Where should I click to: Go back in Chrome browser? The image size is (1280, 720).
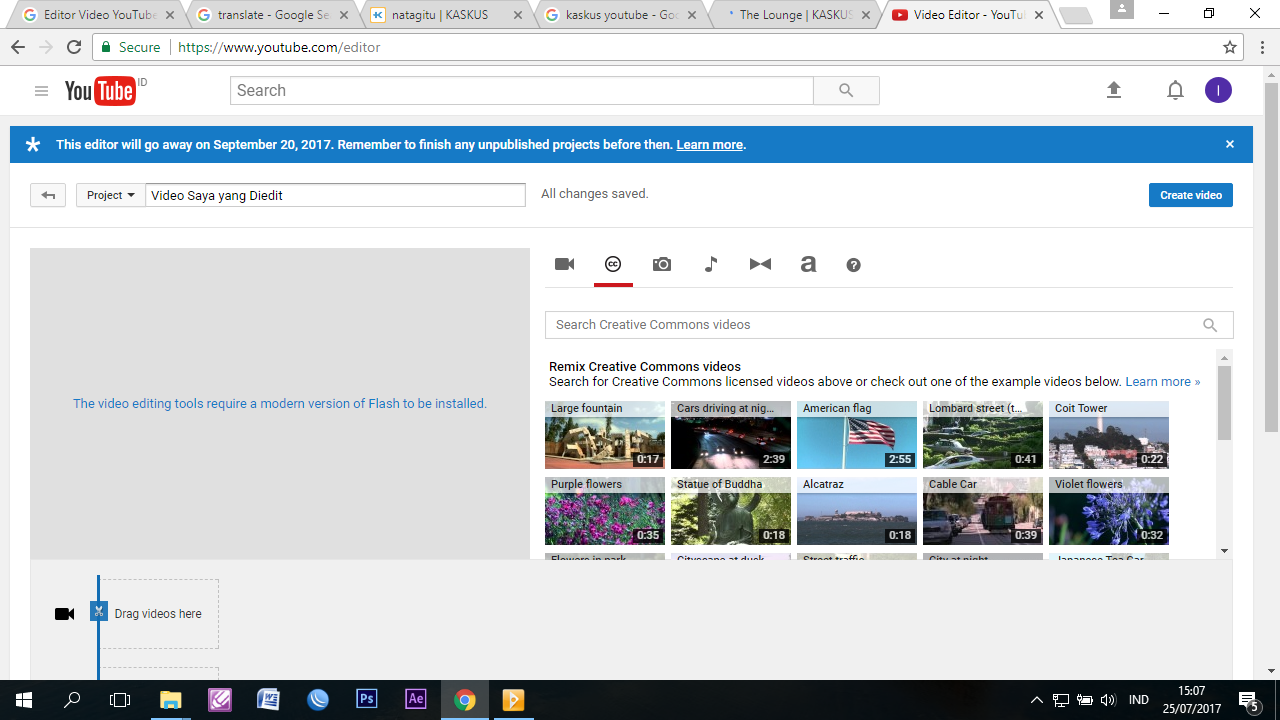18,47
